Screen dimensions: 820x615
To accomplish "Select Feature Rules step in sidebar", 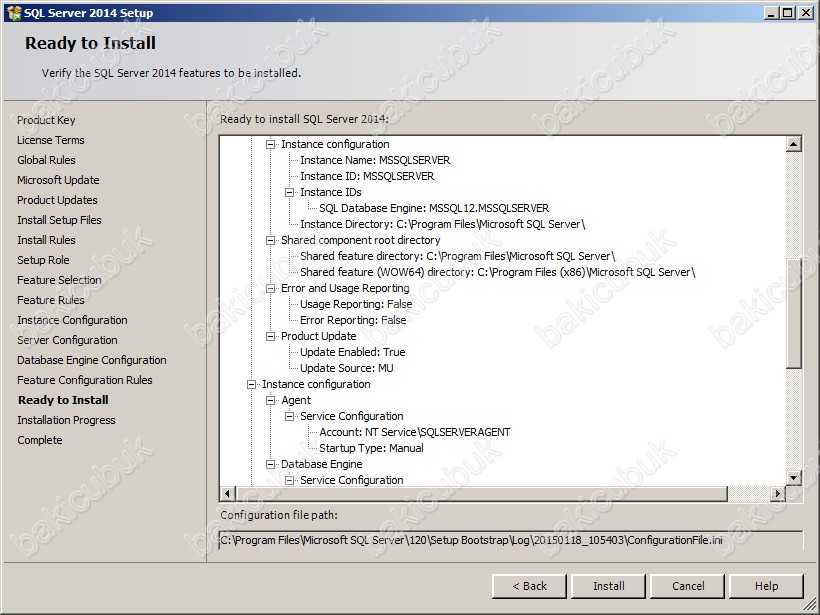I will pyautogui.click(x=51, y=300).
